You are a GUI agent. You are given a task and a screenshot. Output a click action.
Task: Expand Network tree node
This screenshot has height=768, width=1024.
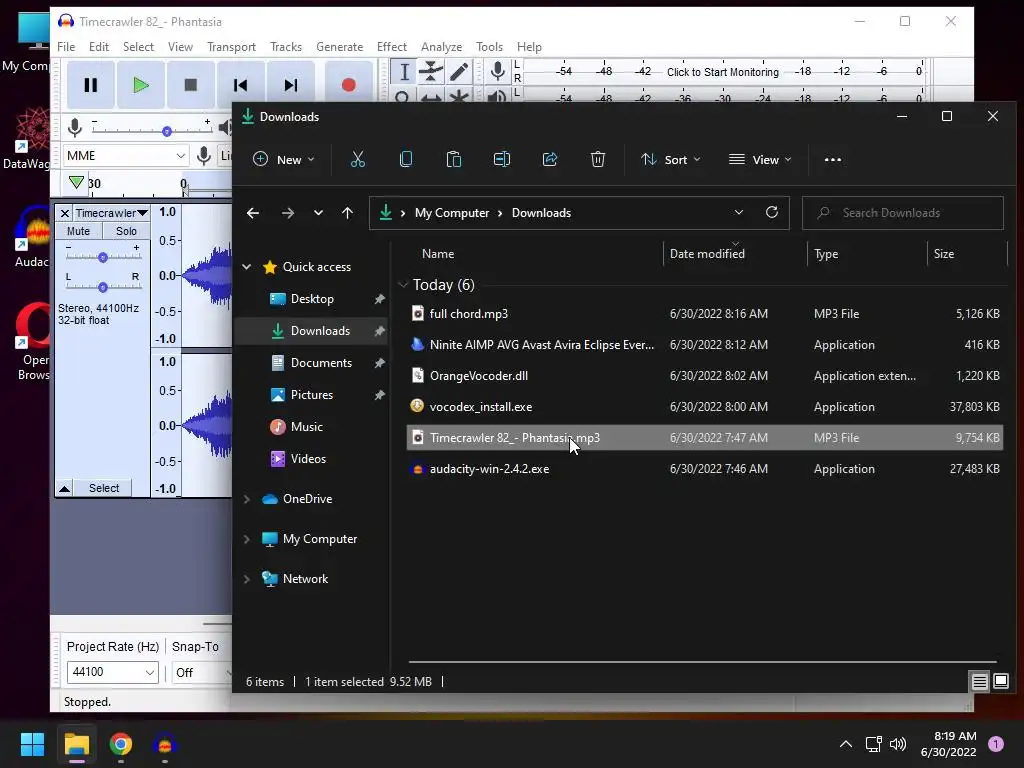pyautogui.click(x=247, y=579)
